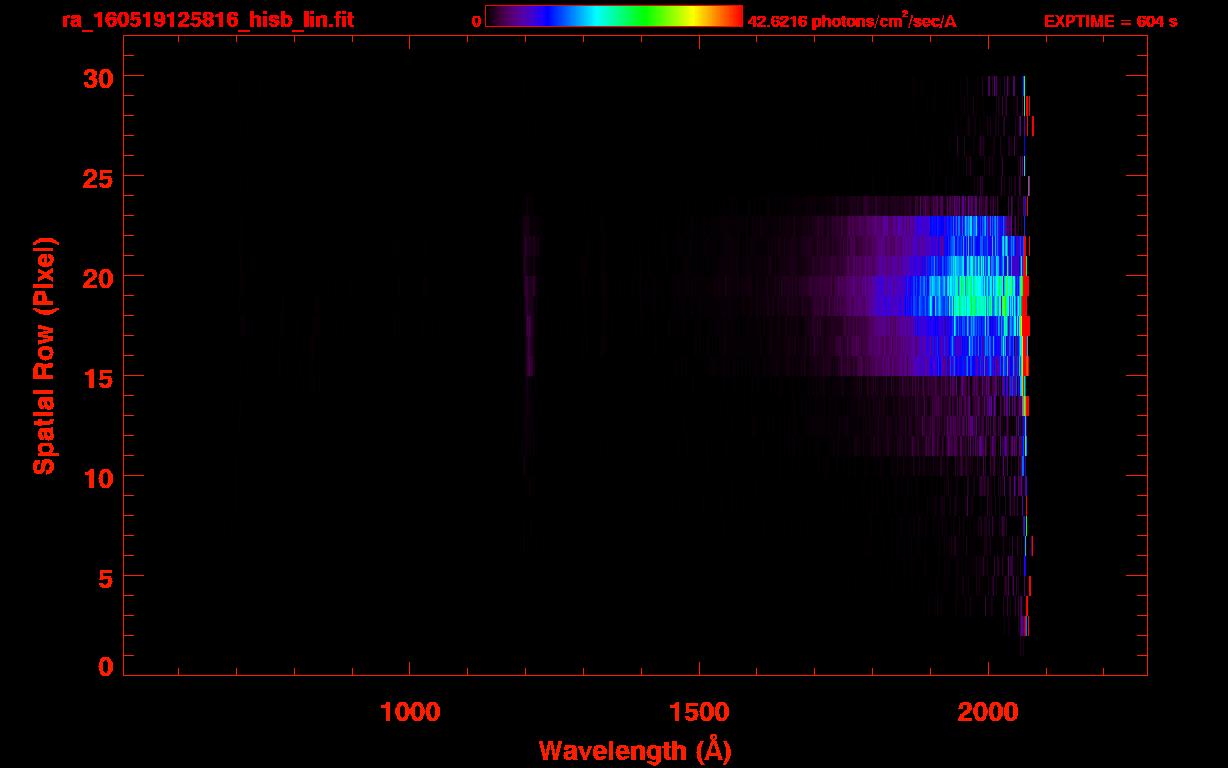
Task: Click the y-axis label 5
Action: [x=106, y=577]
